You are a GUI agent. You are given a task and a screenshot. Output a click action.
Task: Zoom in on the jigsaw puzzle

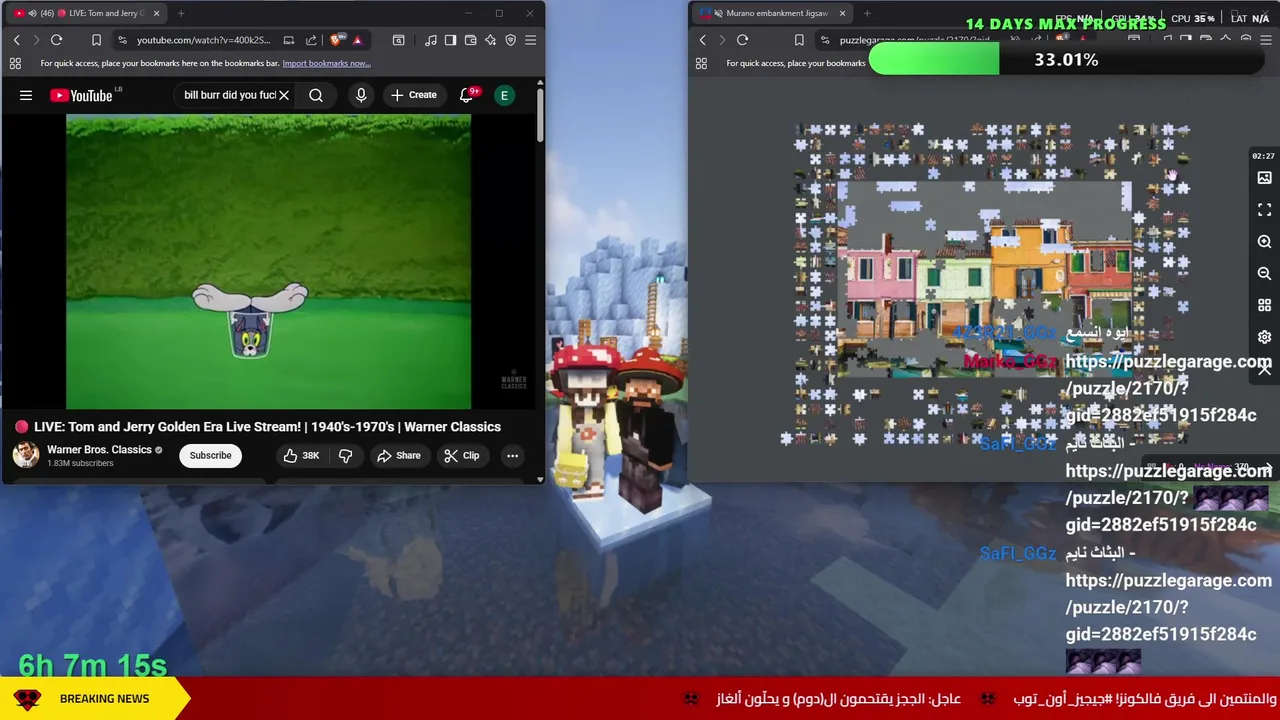point(1264,242)
